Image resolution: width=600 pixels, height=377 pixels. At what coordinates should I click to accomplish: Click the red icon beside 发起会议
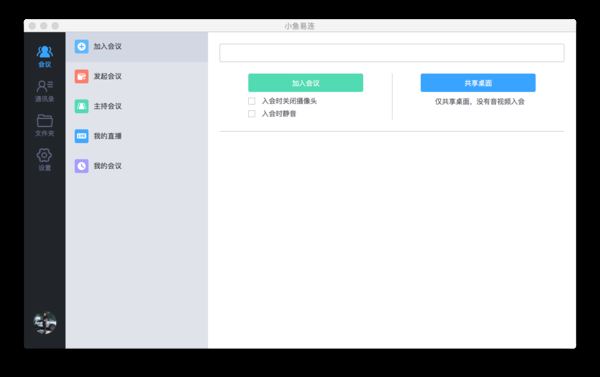point(82,77)
